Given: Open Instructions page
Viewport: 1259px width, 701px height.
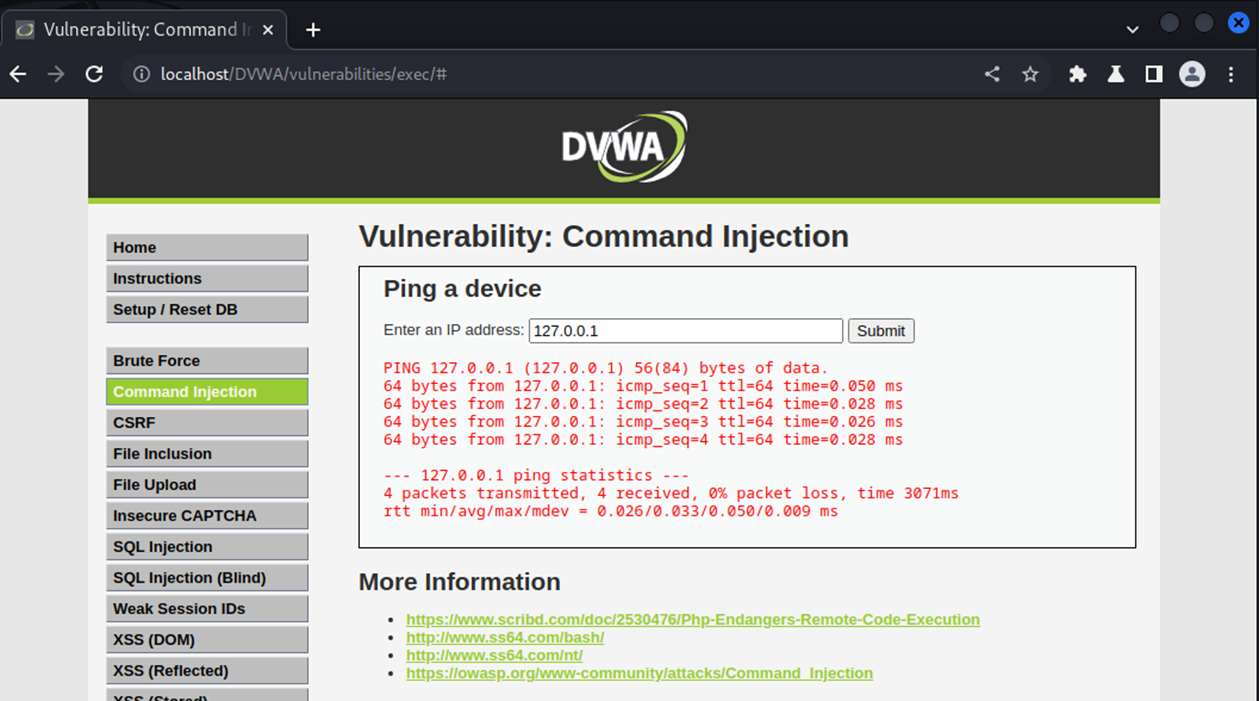Looking at the screenshot, I should coord(207,279).
